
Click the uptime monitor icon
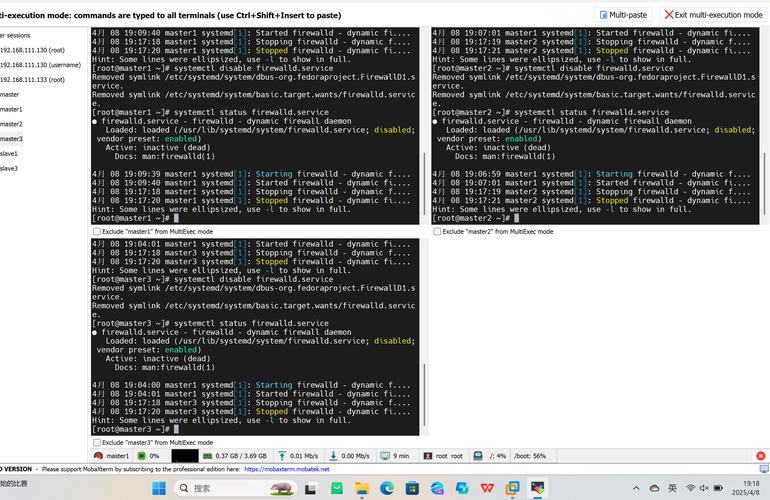click(x=385, y=456)
